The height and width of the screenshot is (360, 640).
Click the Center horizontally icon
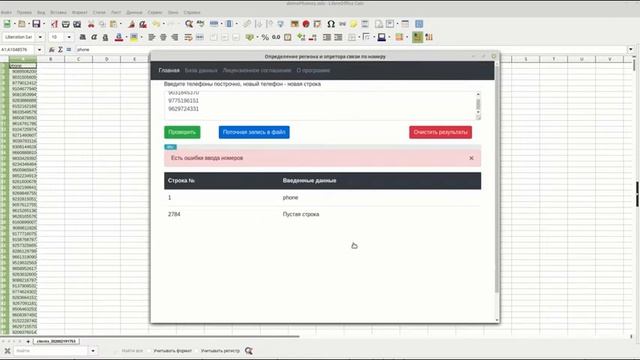[163, 37]
